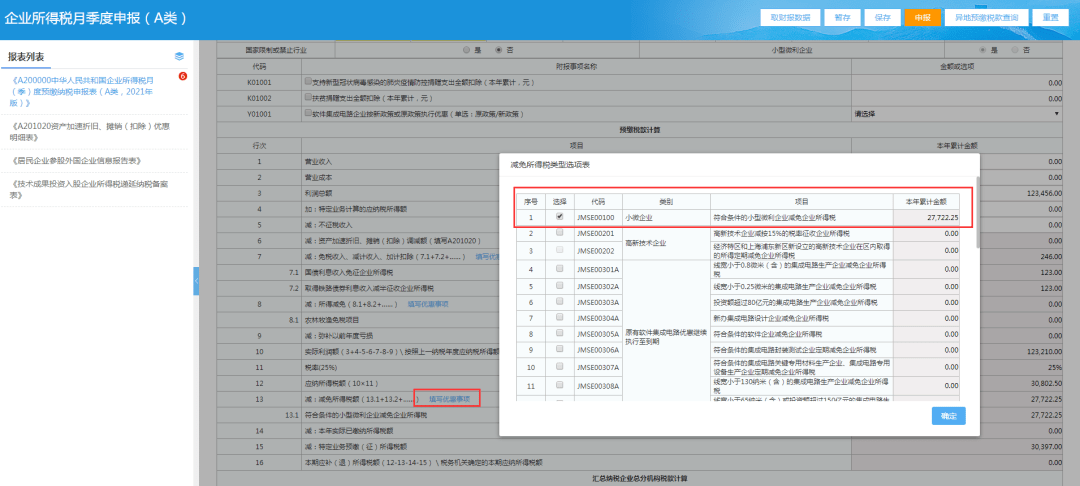Check the JMSE00302A checkbox
Screen dimensions: 1080x486
click(x=559, y=286)
